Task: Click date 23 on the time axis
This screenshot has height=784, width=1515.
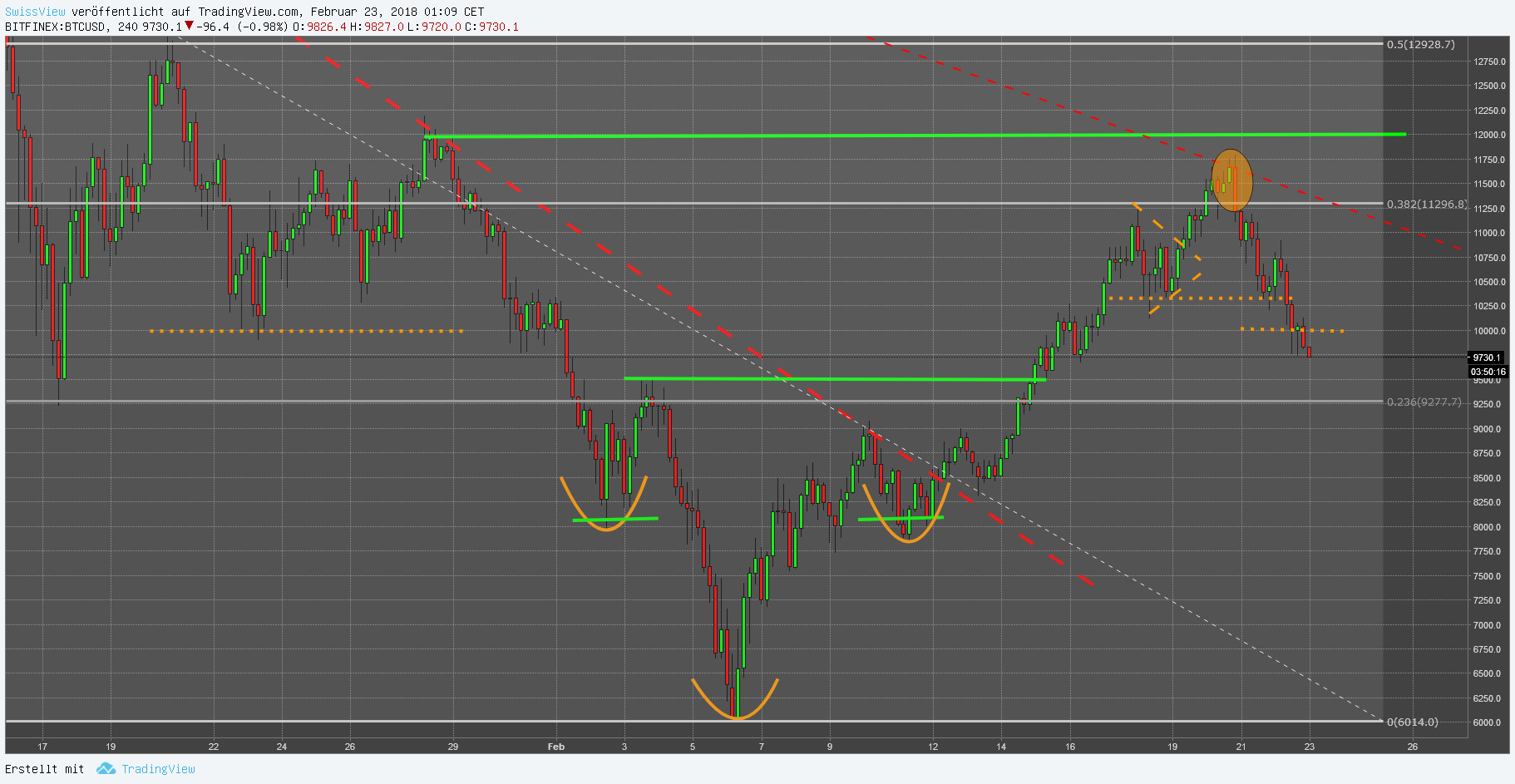Action: click(x=1309, y=747)
